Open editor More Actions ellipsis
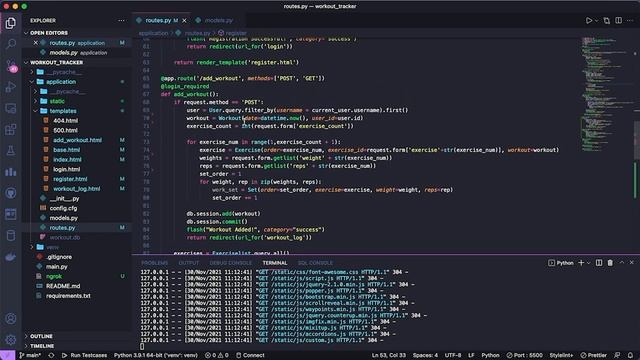 630,20
